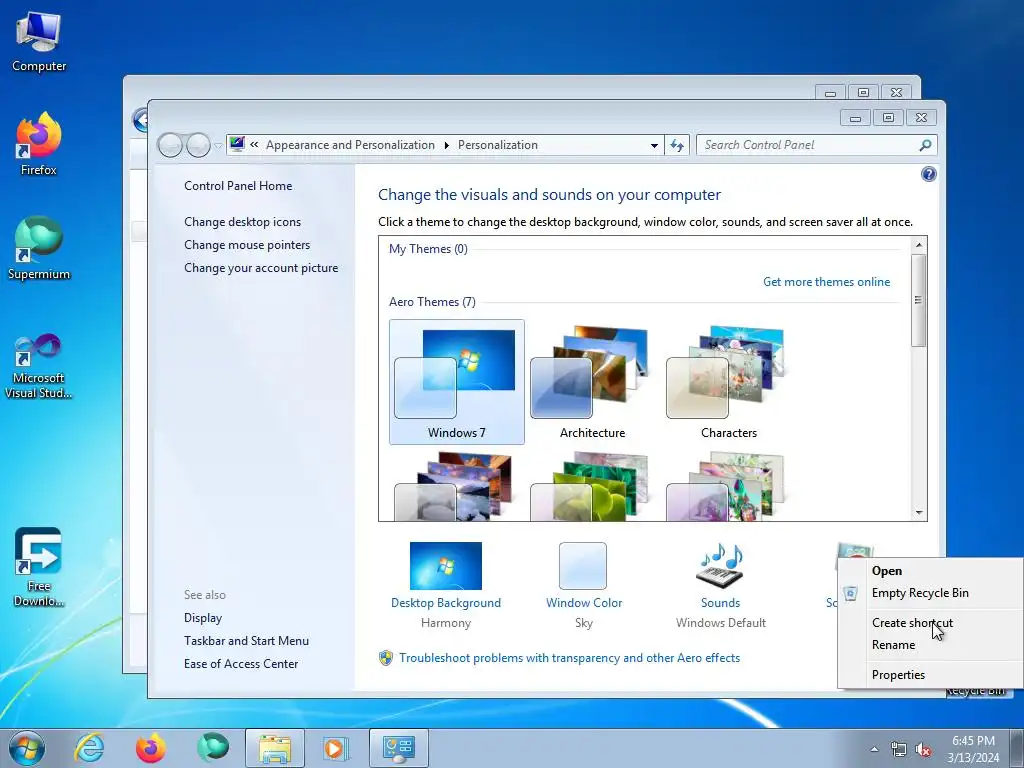Viewport: 1024px width, 768px height.
Task: Click the Windows Start orb
Action: [x=27, y=748]
